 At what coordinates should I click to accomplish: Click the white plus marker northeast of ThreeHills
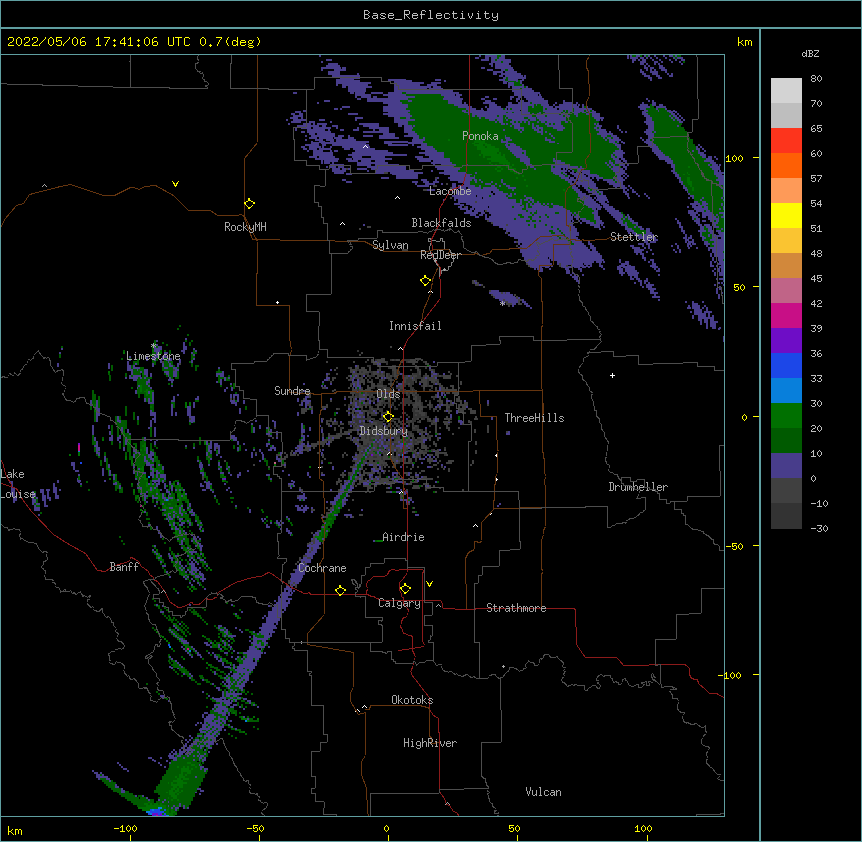coord(612,375)
